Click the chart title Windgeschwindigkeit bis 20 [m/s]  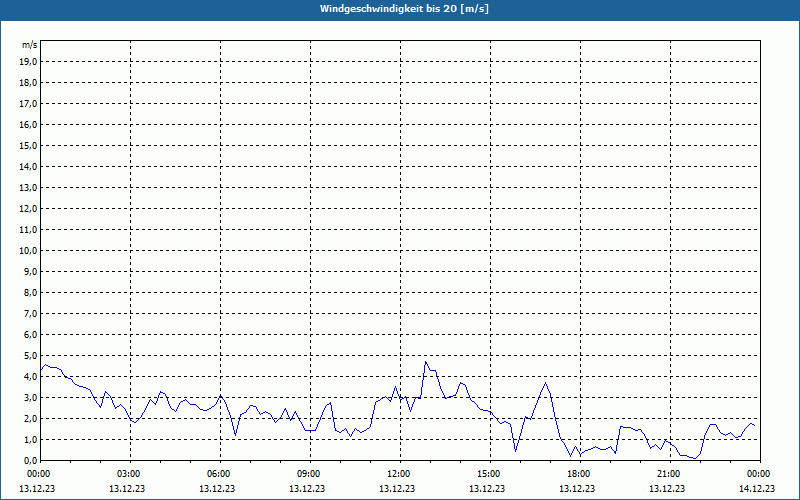tap(404, 9)
